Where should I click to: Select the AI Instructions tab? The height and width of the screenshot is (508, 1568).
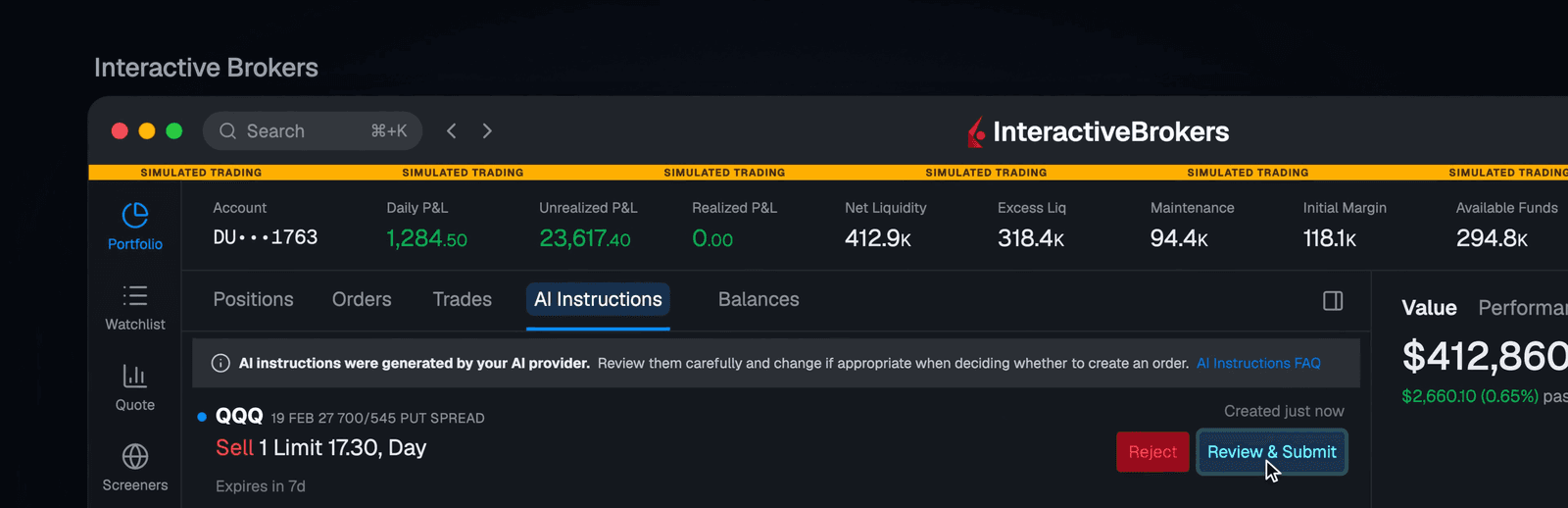[x=598, y=300]
